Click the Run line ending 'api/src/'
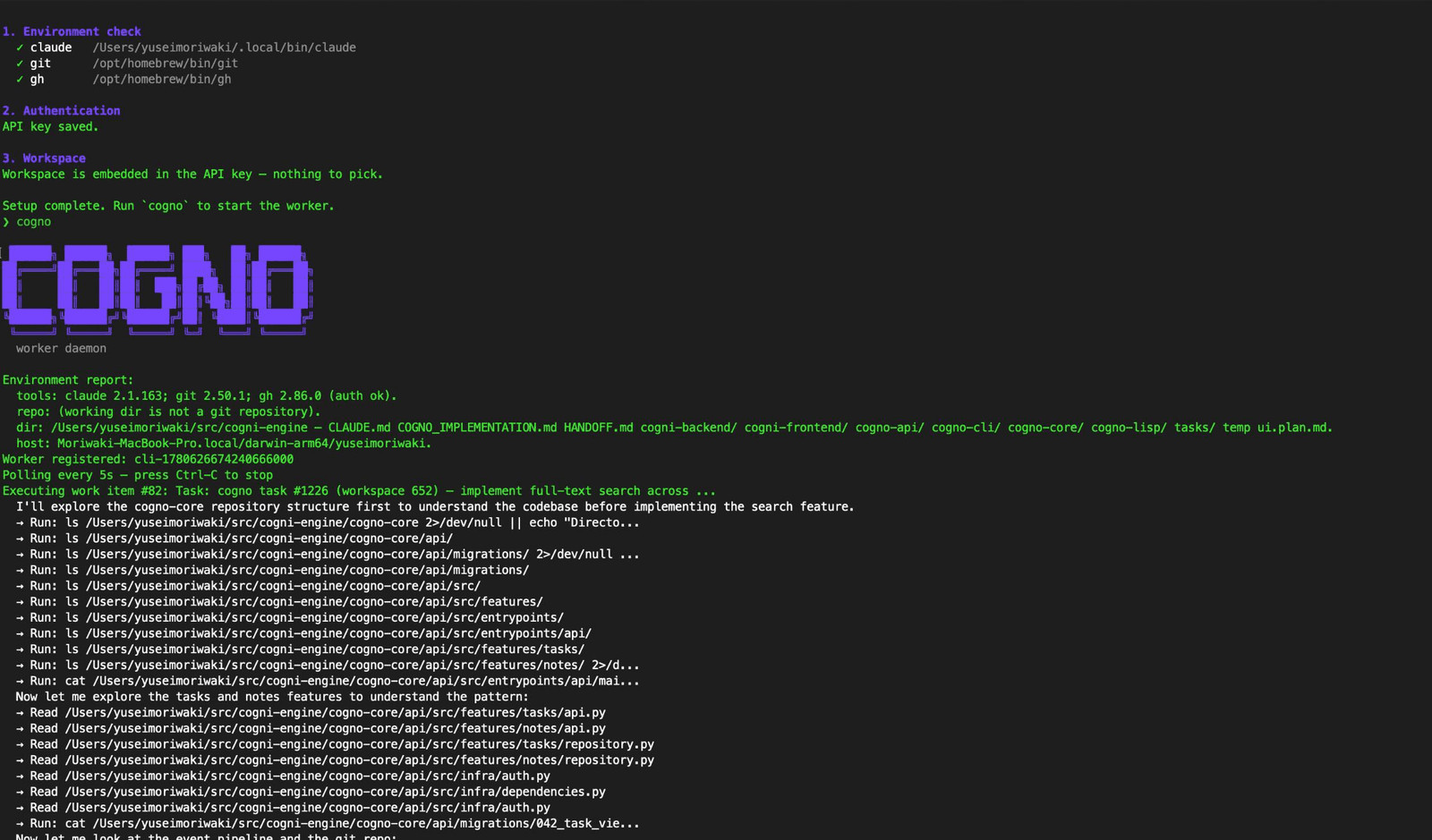Viewport: 1432px width, 840px height. [x=248, y=587]
